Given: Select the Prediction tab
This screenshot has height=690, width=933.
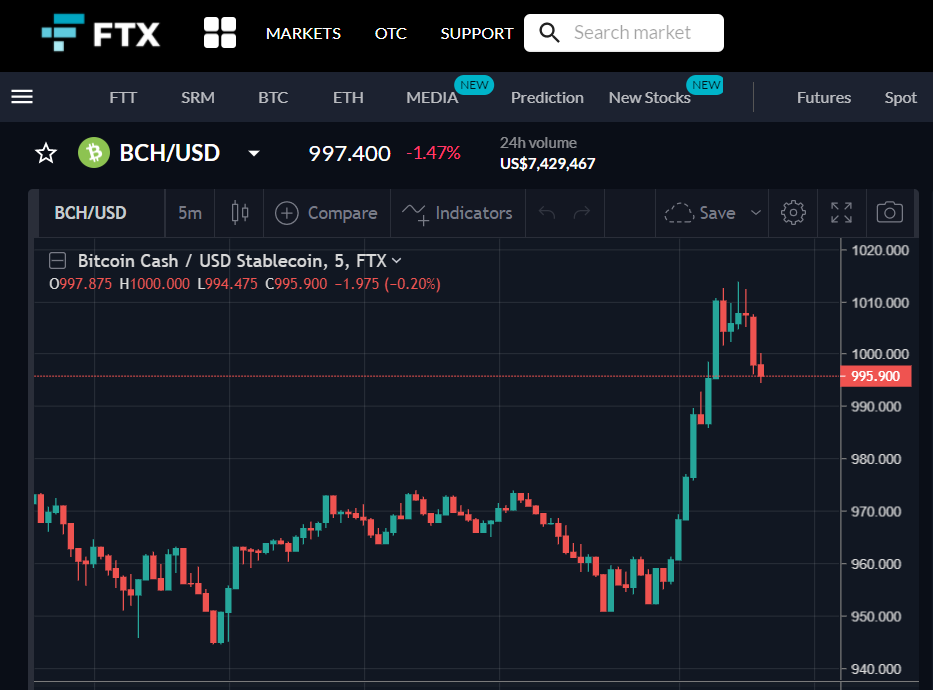Looking at the screenshot, I should [x=547, y=98].
